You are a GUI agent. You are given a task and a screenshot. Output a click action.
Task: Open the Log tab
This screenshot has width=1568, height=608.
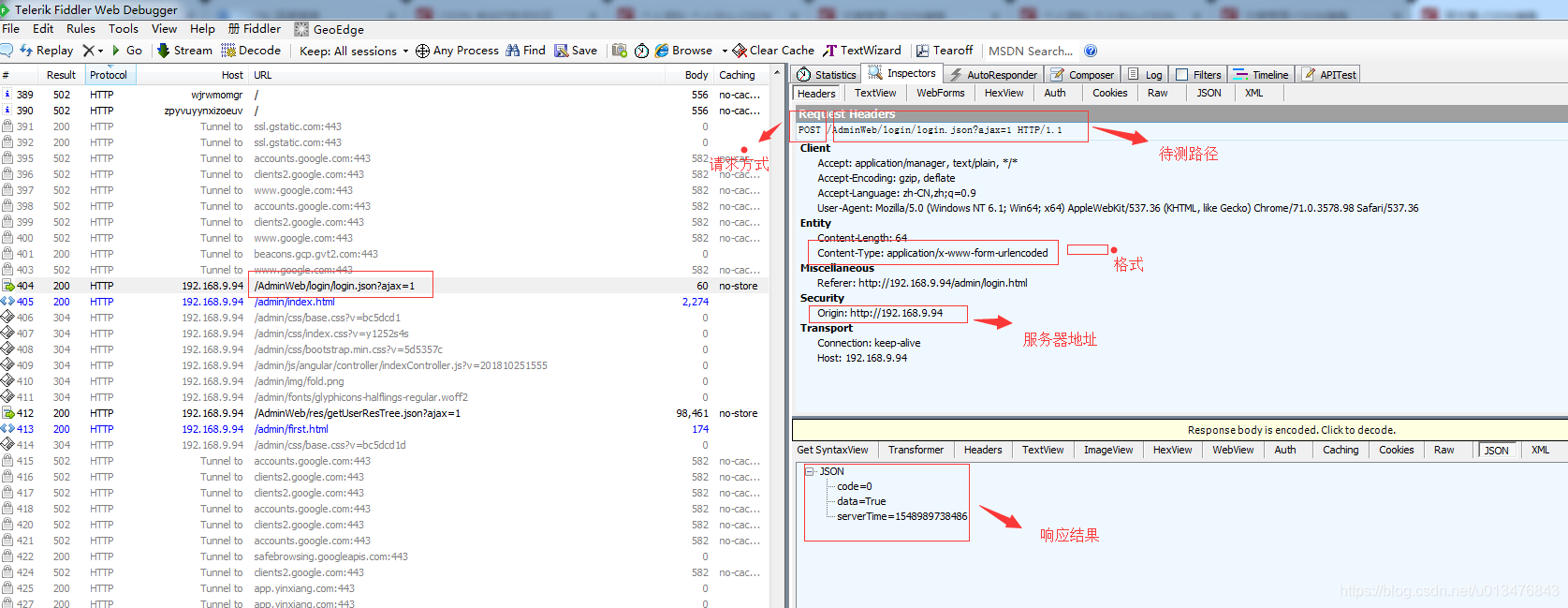[x=1146, y=75]
